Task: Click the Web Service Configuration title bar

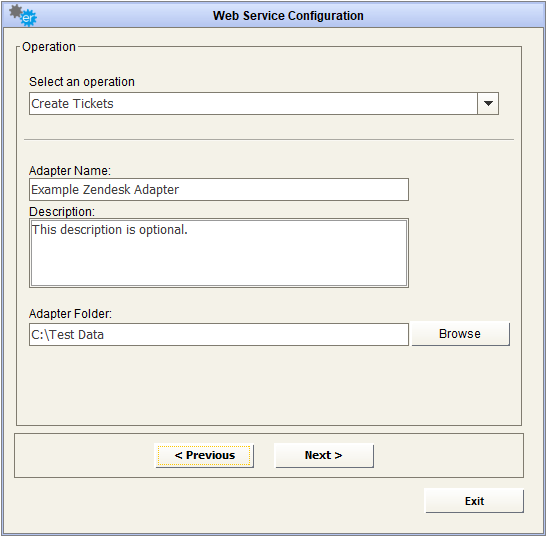Action: click(x=274, y=15)
